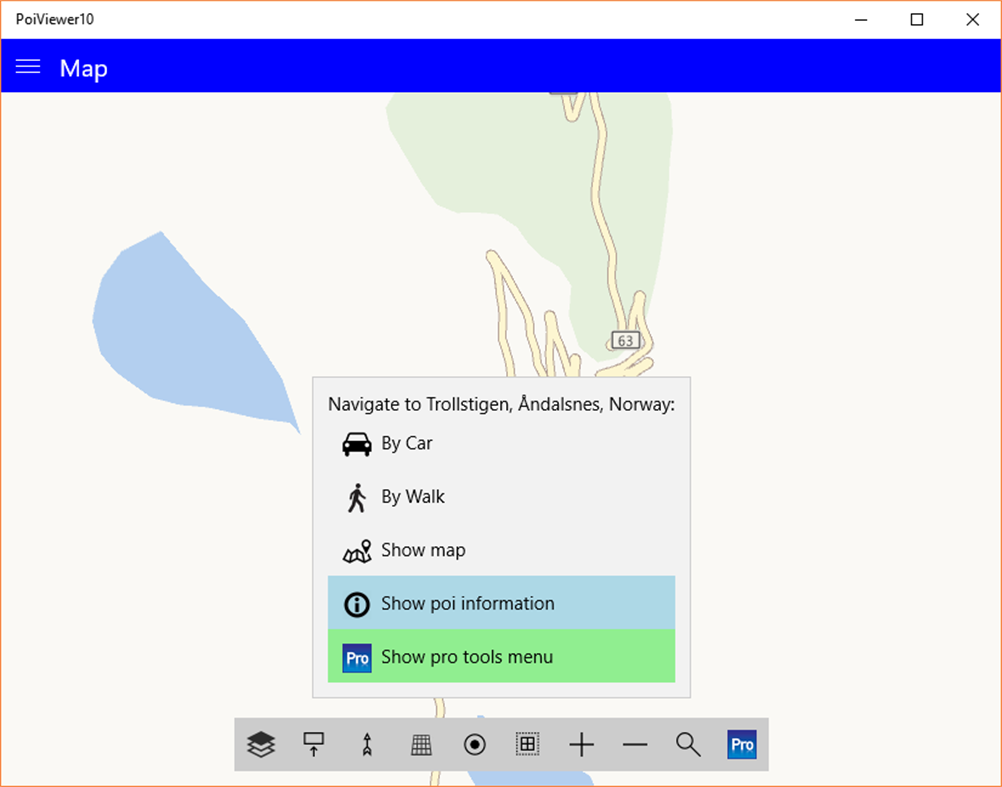Screen dimensions: 1002x787
Task: Zoom in using the plus icon
Action: pyautogui.click(x=581, y=744)
